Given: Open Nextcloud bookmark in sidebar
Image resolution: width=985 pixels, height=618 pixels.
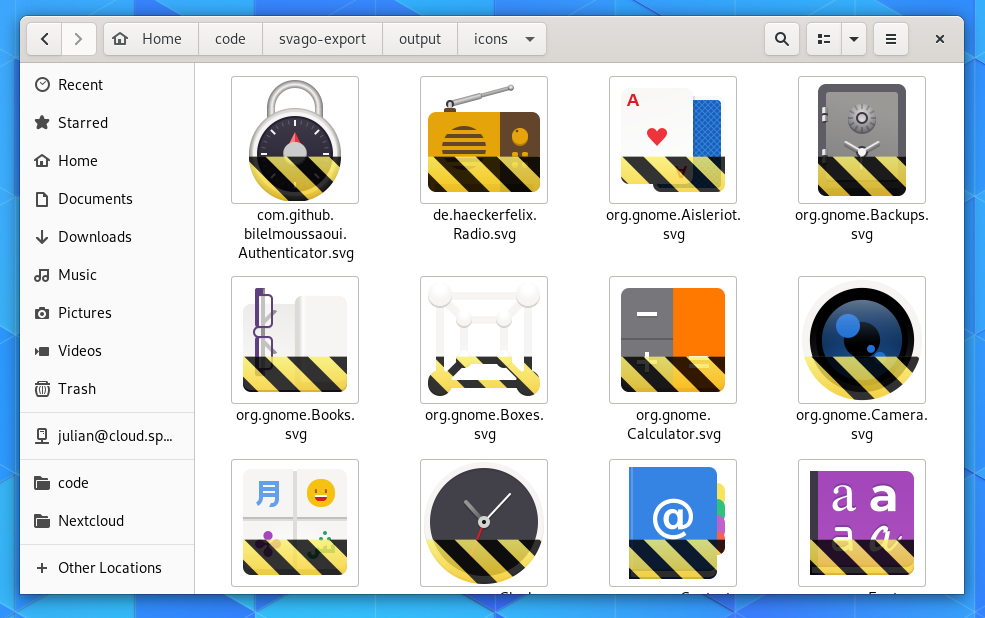Looking at the screenshot, I should (107, 521).
